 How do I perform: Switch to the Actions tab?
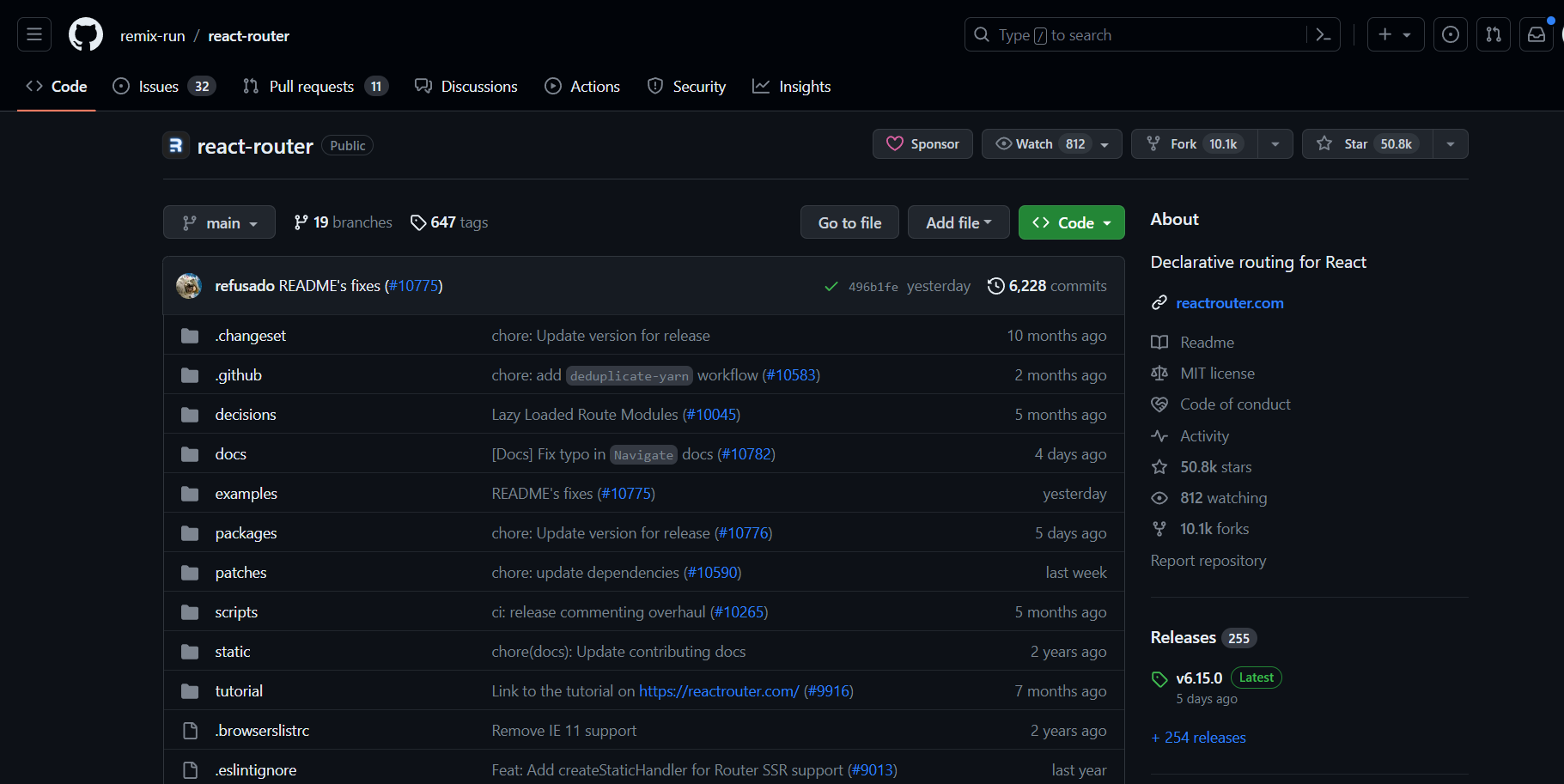[582, 86]
